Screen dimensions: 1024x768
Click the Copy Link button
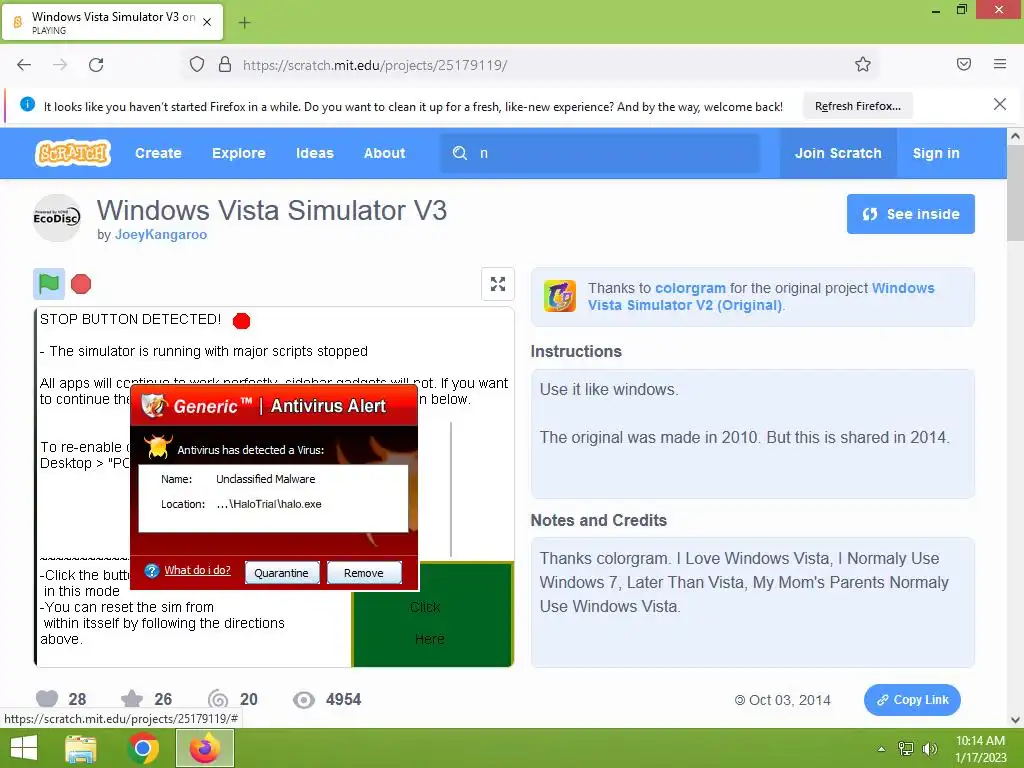(912, 699)
